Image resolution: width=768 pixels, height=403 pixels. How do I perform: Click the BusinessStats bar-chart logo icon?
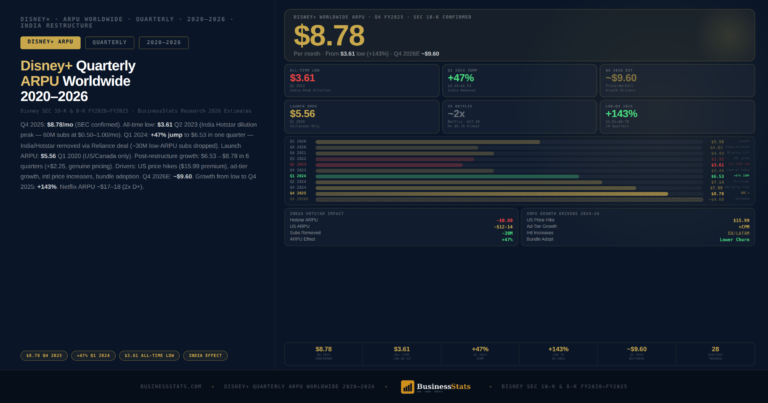click(407, 387)
